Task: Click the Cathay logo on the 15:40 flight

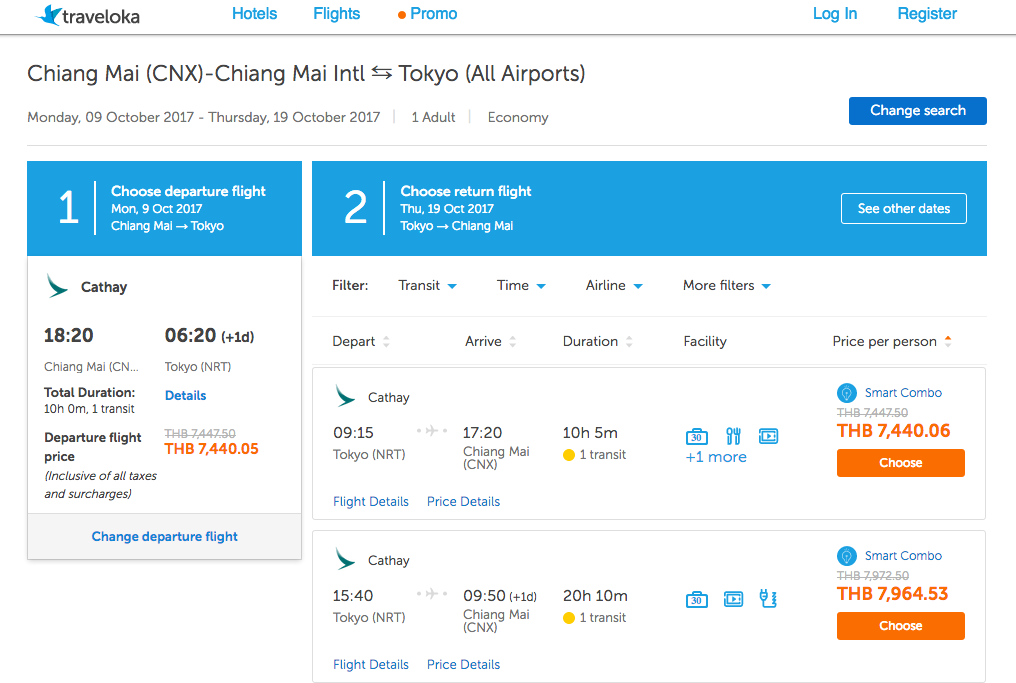Action: [x=345, y=559]
